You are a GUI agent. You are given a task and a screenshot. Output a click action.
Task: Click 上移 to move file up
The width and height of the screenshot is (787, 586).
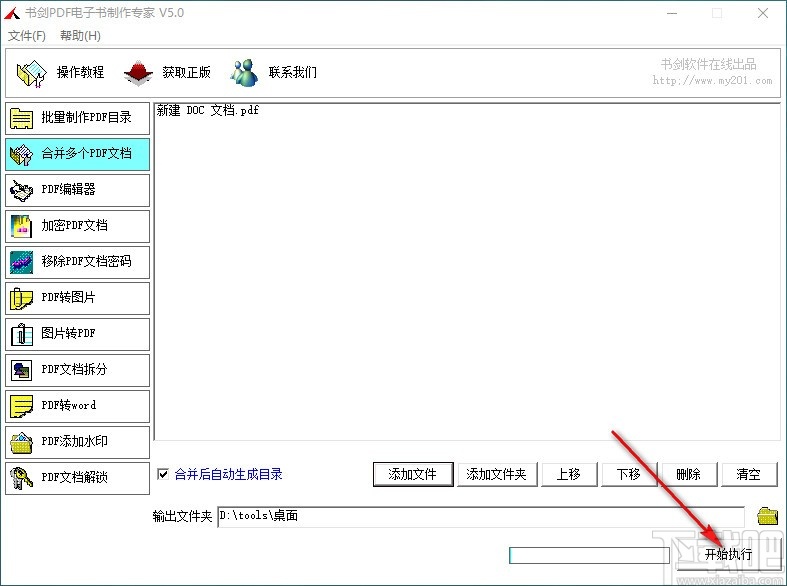[569, 474]
